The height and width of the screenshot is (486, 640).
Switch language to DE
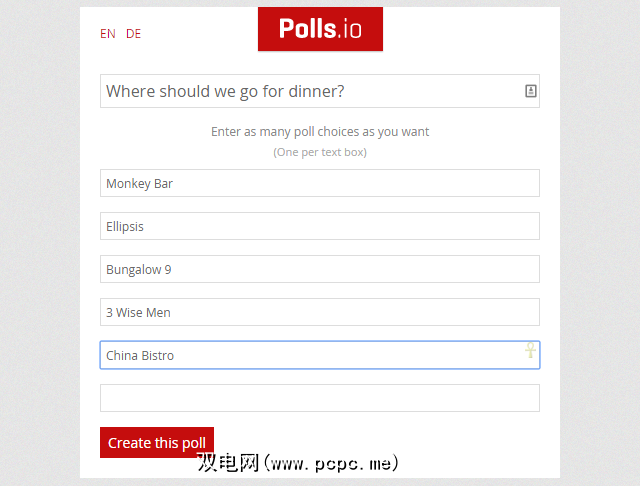[x=133, y=34]
